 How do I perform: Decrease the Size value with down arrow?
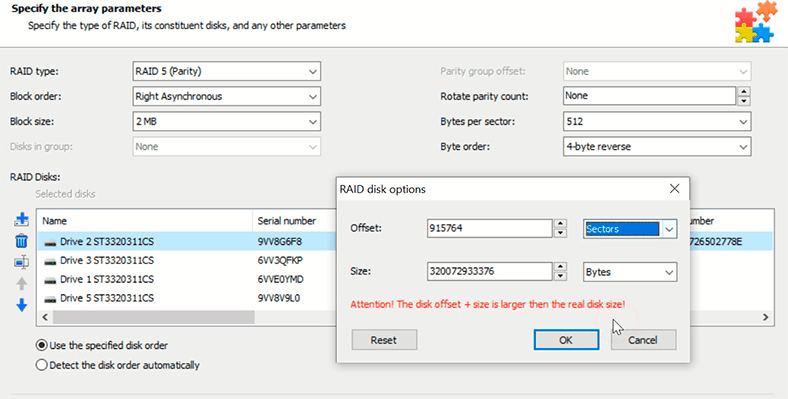click(560, 276)
